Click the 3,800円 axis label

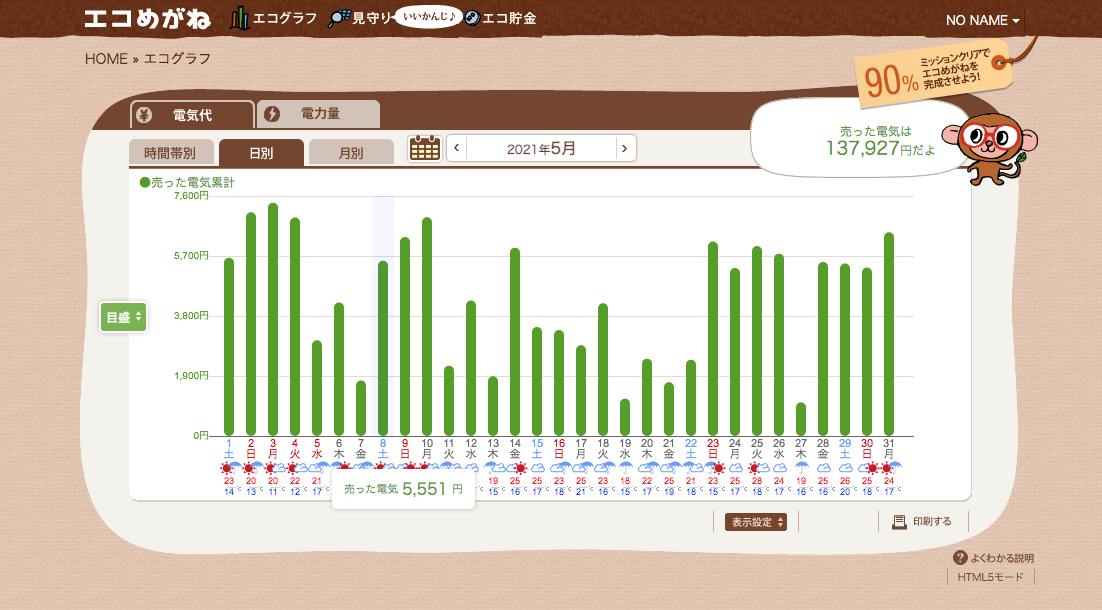pos(191,316)
